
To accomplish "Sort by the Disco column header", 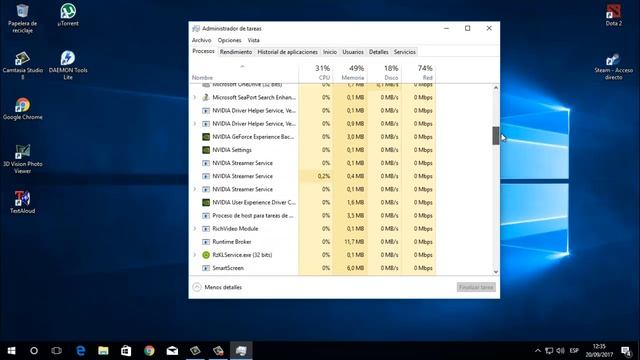I will [x=384, y=72].
